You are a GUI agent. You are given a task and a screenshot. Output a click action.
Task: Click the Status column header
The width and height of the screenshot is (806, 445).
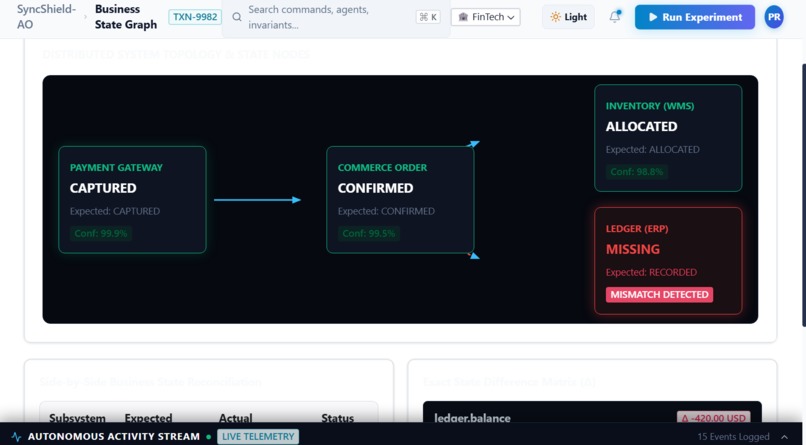click(337, 418)
